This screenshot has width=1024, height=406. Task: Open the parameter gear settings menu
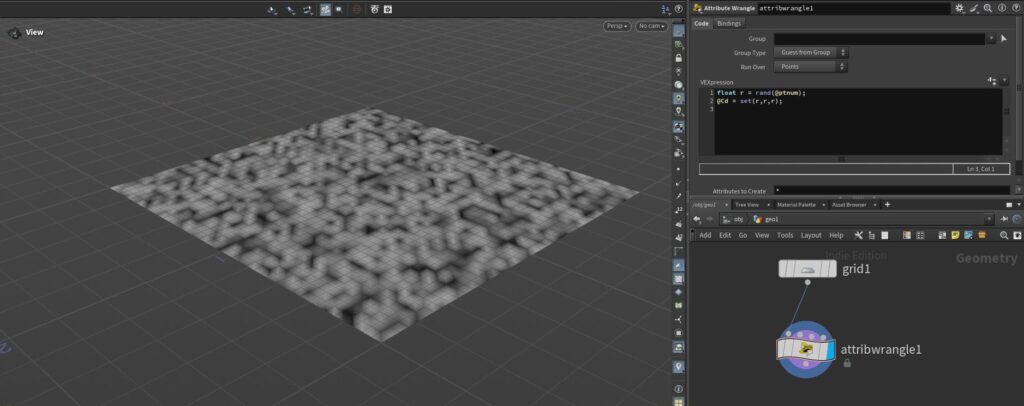point(960,8)
